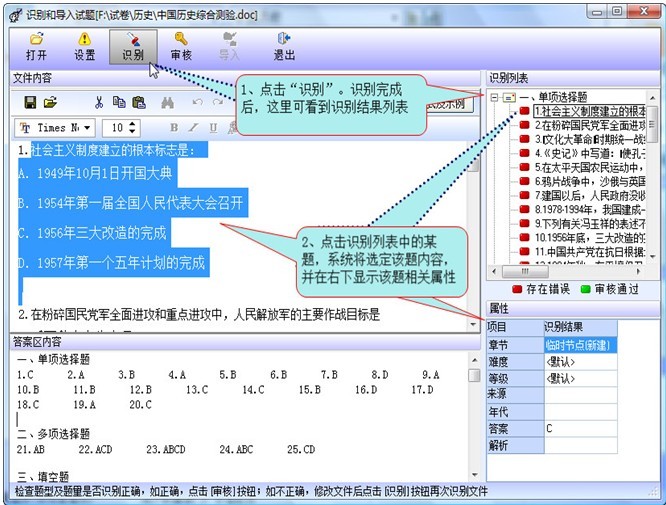Viewport: 666px width, 505px height.
Task: Click the 退出 (Exit) toolbar icon
Action: [284, 45]
